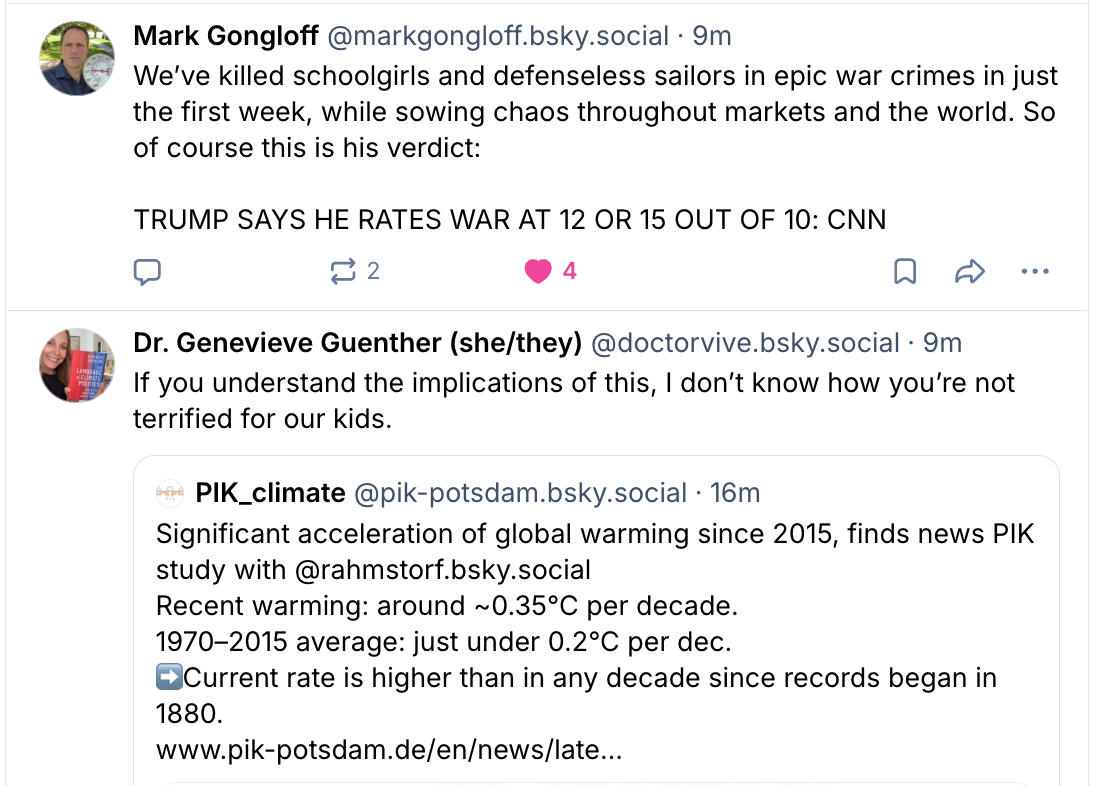This screenshot has height=786, width=1098.
Task: Click the PIK_climate small avatar icon
Action: pyautogui.click(x=171, y=493)
